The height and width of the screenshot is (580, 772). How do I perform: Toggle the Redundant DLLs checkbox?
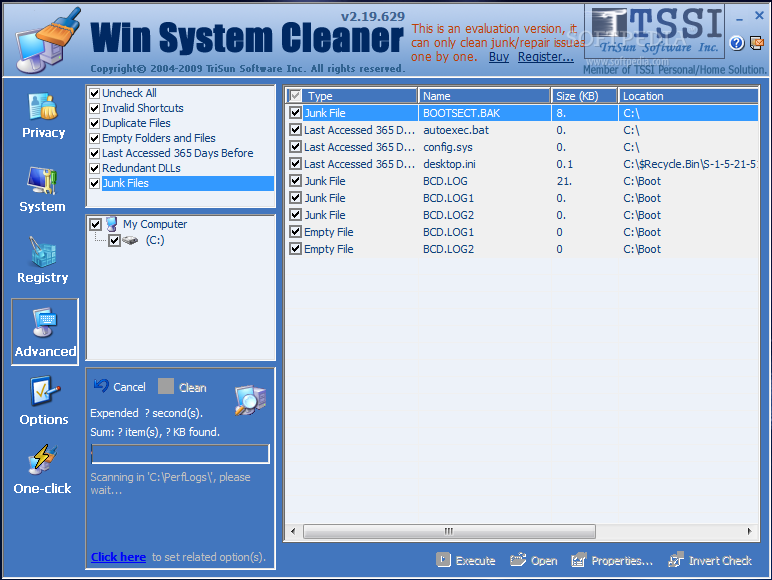[x=95, y=168]
